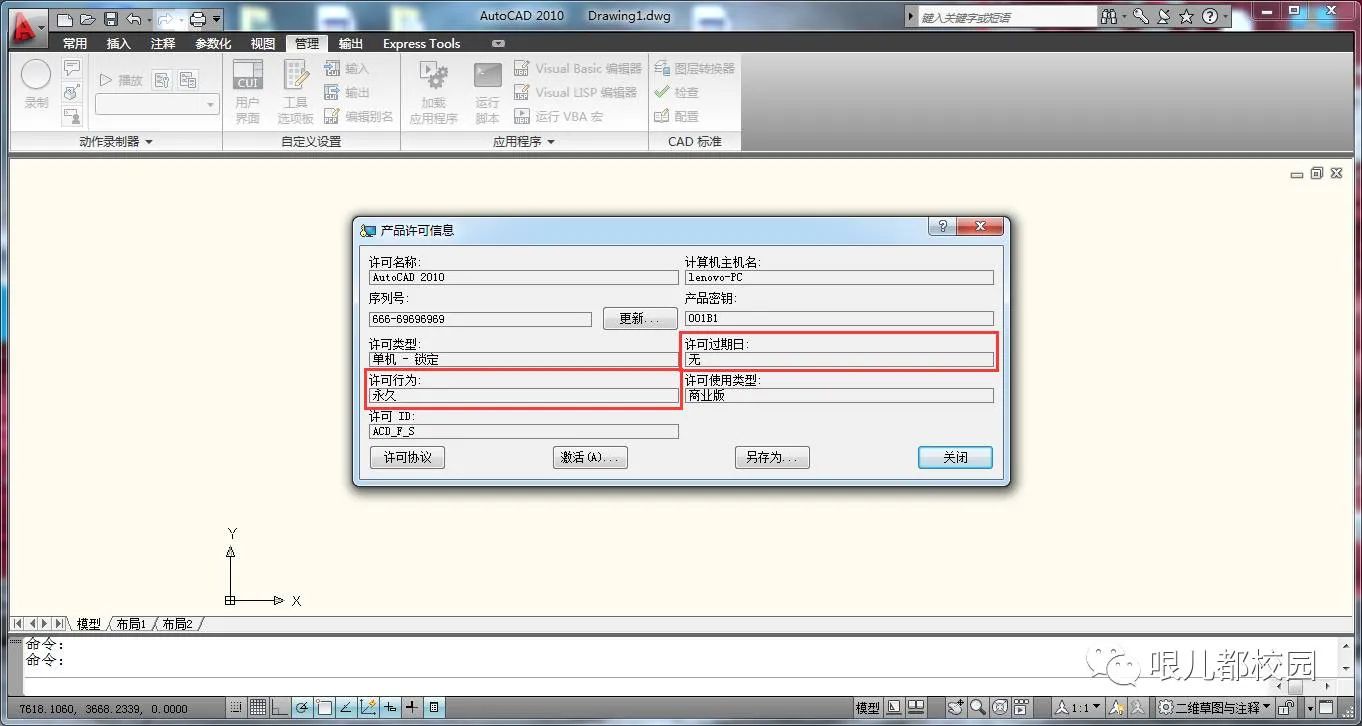Click the Quick View Drawings status icon
This screenshot has width=1362, height=726.
(915, 708)
